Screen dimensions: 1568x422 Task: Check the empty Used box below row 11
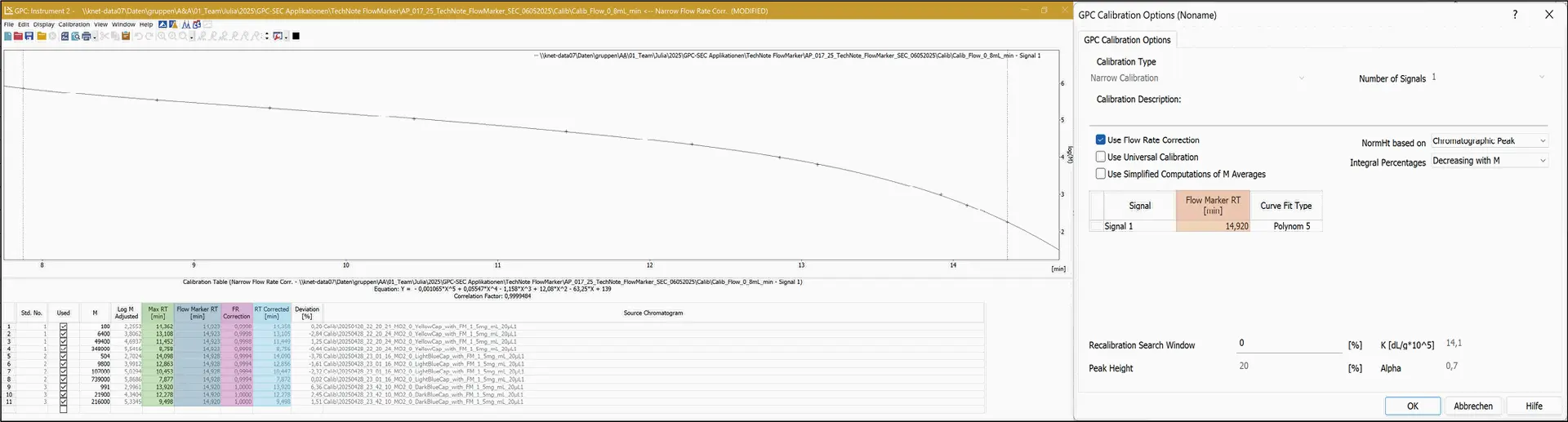tap(63, 409)
